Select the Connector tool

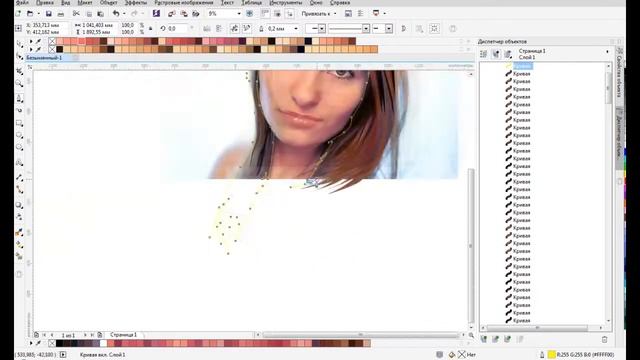point(19,190)
